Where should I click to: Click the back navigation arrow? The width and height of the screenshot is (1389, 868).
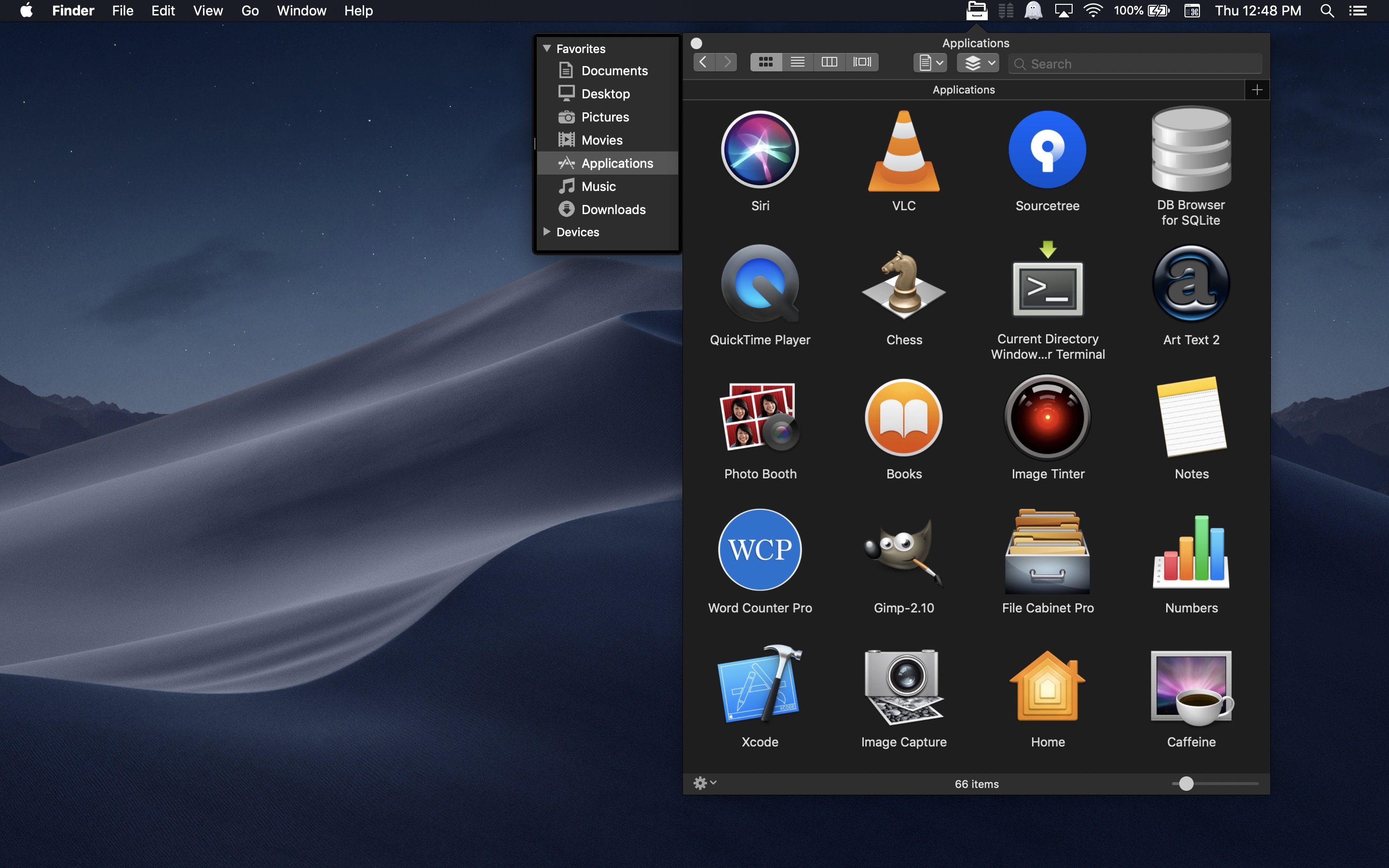pyautogui.click(x=703, y=61)
